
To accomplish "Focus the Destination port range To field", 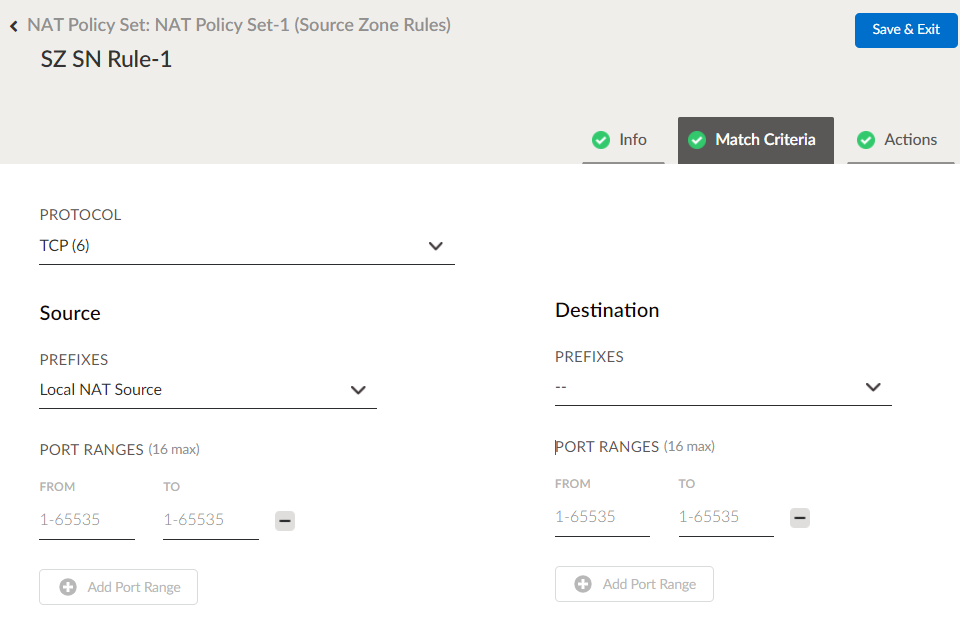I will pos(725,517).
